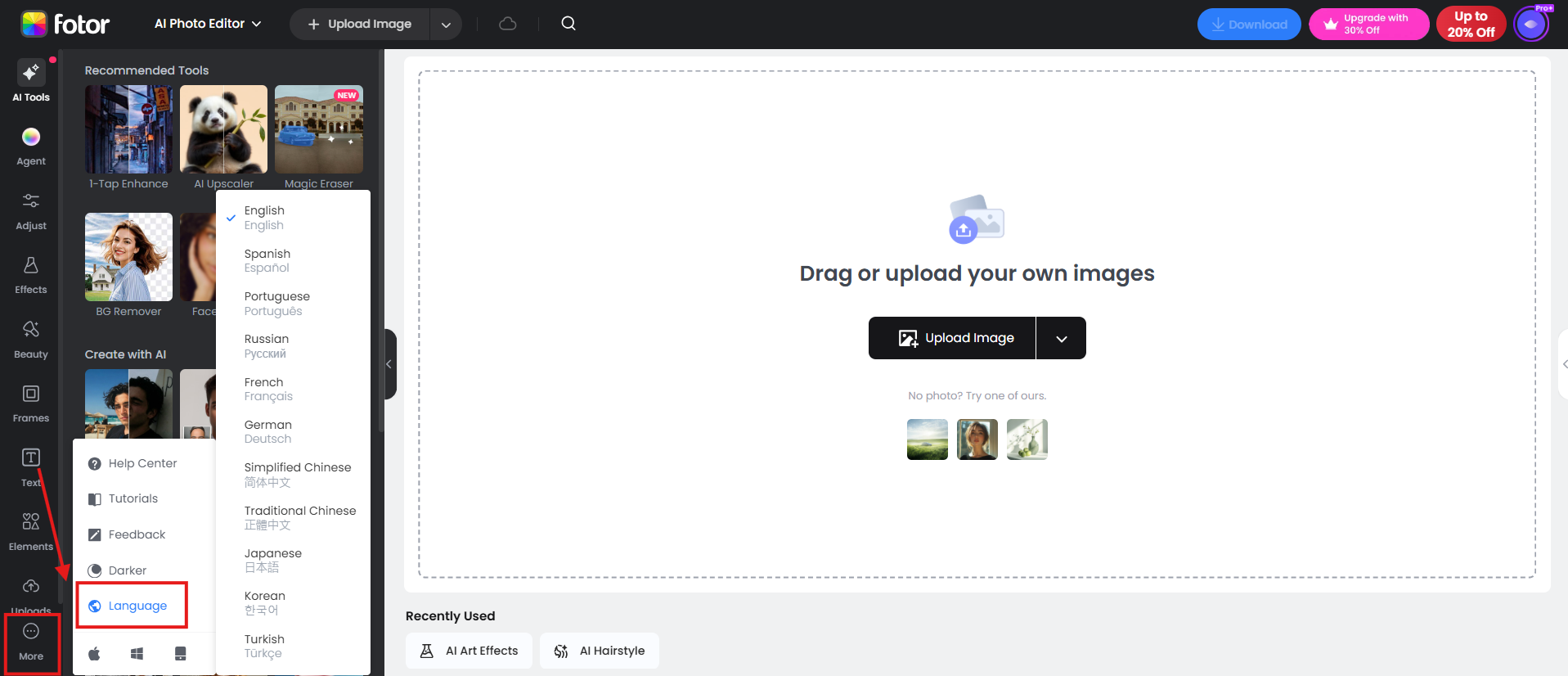The width and height of the screenshot is (1568, 676).
Task: Open the Adjust sidebar panel
Action: 31,211
